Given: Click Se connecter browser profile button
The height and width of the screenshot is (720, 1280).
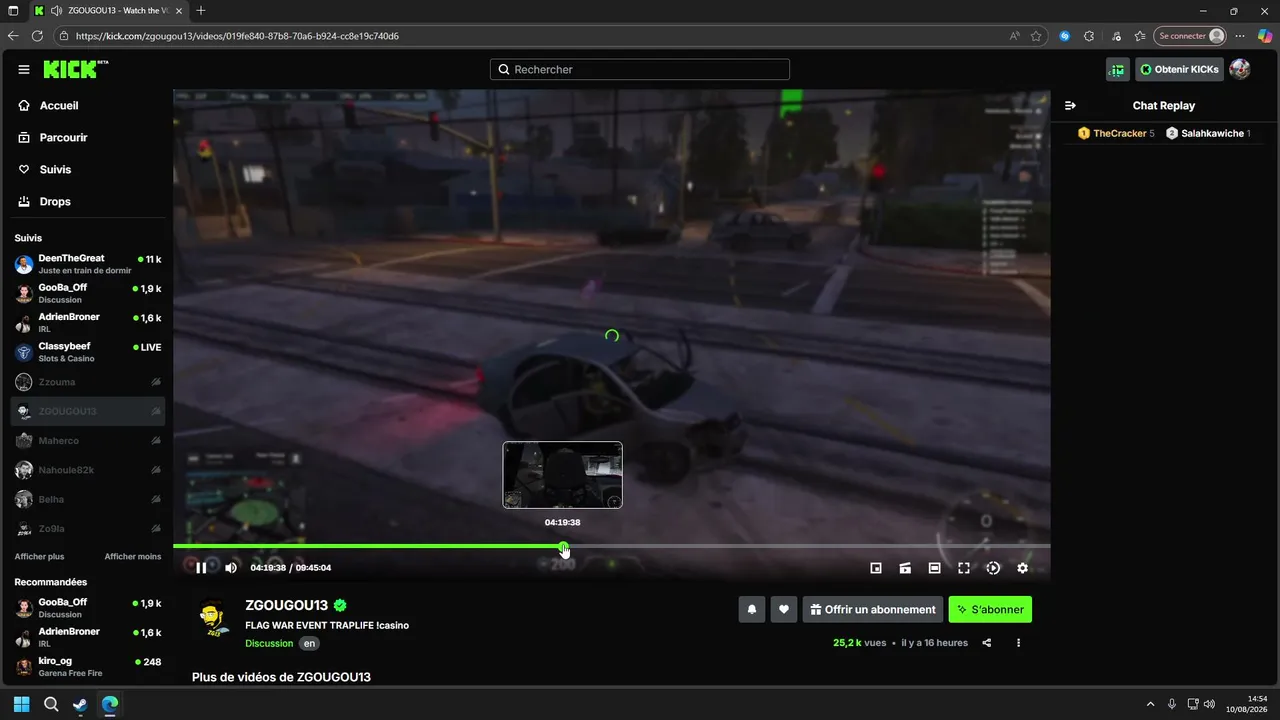Looking at the screenshot, I should (x=1190, y=36).
